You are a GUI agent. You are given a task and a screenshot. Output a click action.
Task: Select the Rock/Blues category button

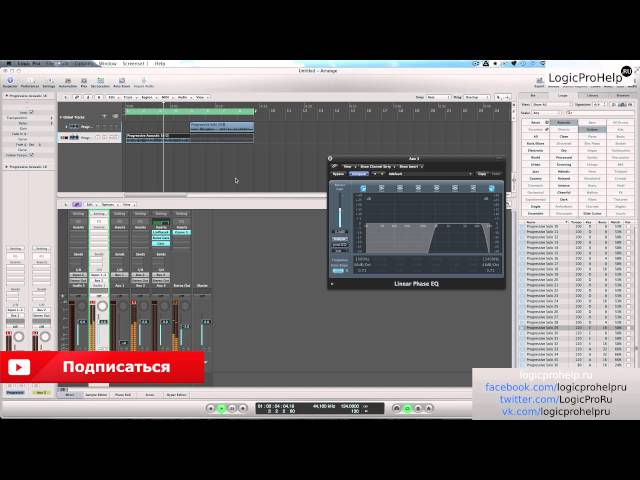536,143
